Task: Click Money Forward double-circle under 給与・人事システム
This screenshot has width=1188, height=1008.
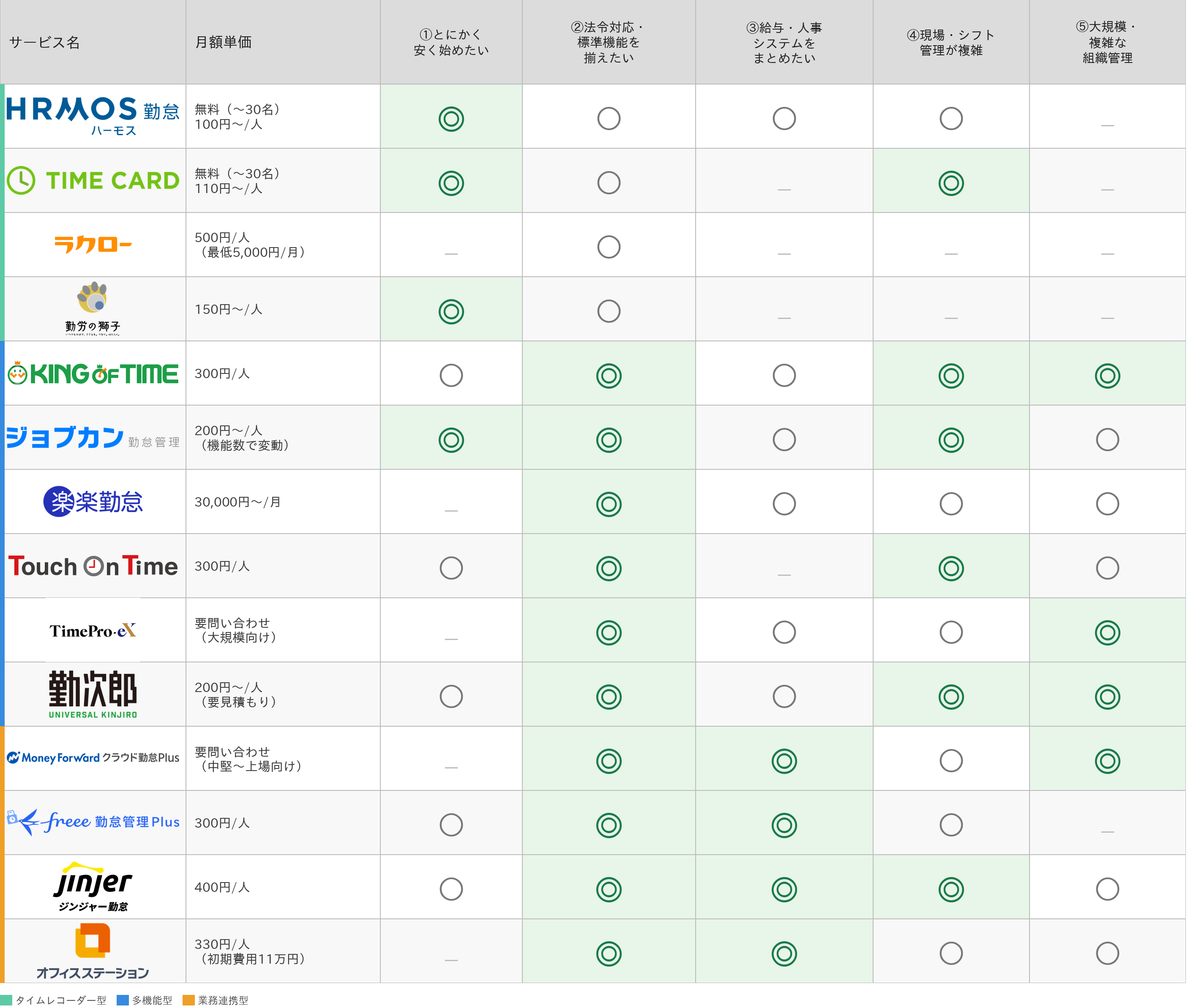Action: 784,761
